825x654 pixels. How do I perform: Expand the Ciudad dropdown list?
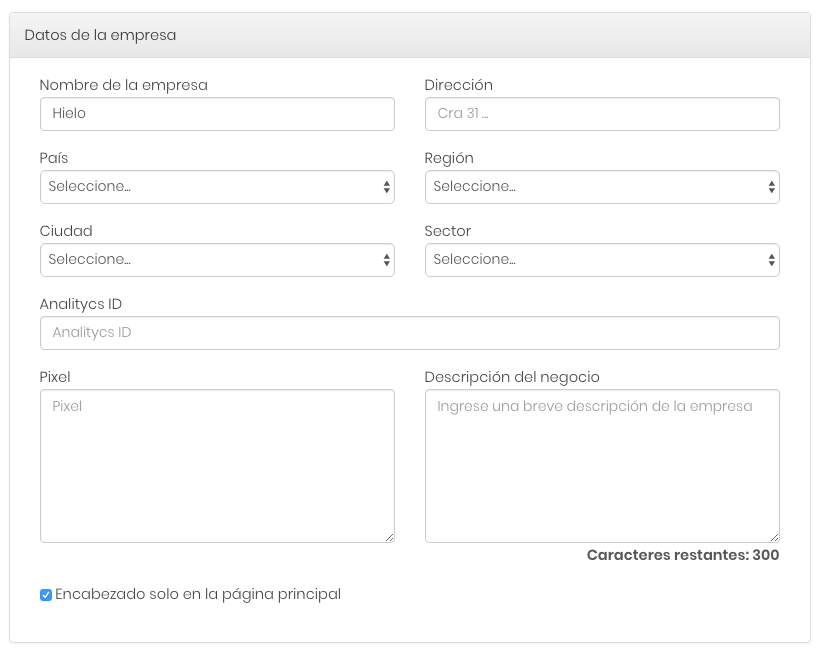[217, 260]
